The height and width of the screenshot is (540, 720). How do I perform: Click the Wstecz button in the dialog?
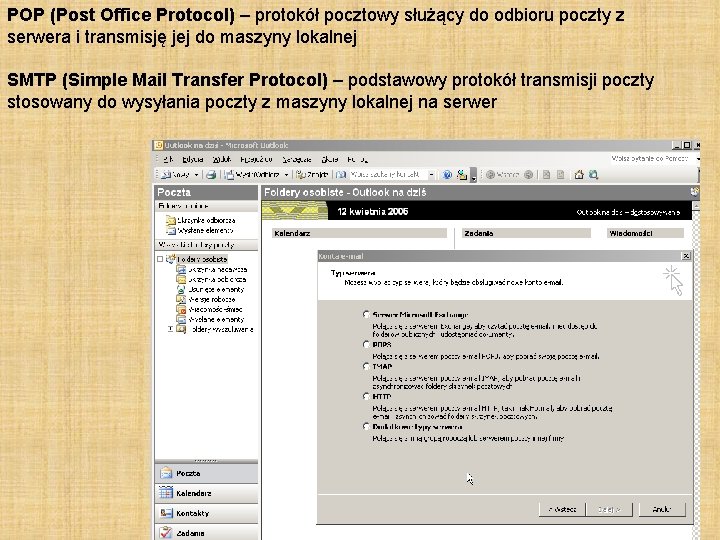tap(562, 509)
